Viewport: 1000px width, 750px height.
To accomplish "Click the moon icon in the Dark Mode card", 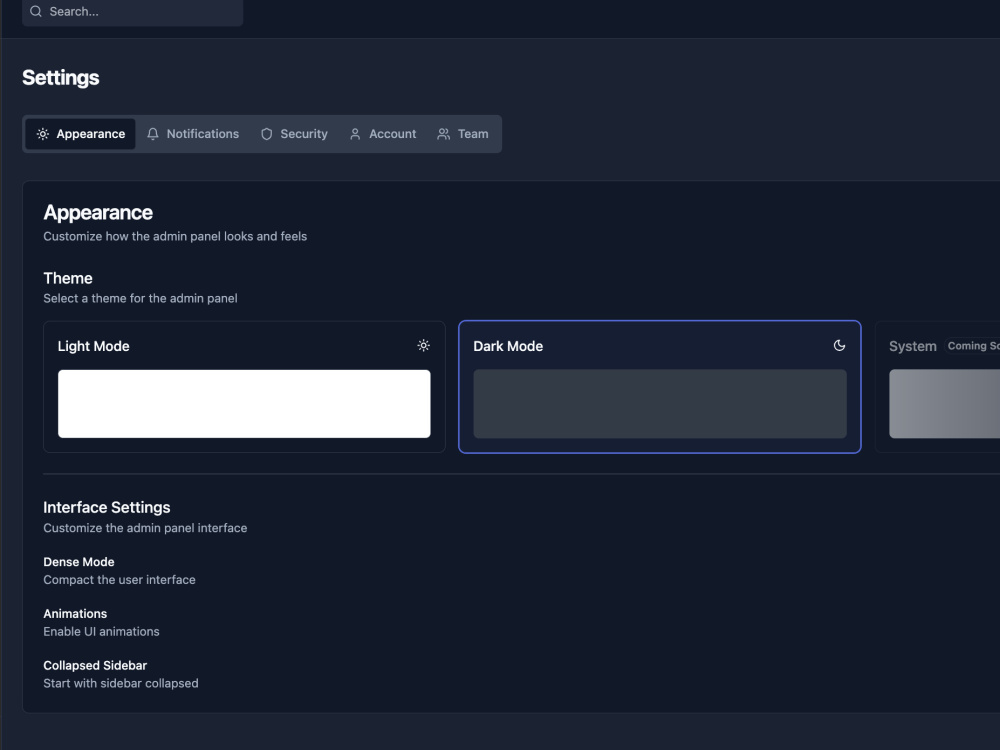I will coord(839,346).
